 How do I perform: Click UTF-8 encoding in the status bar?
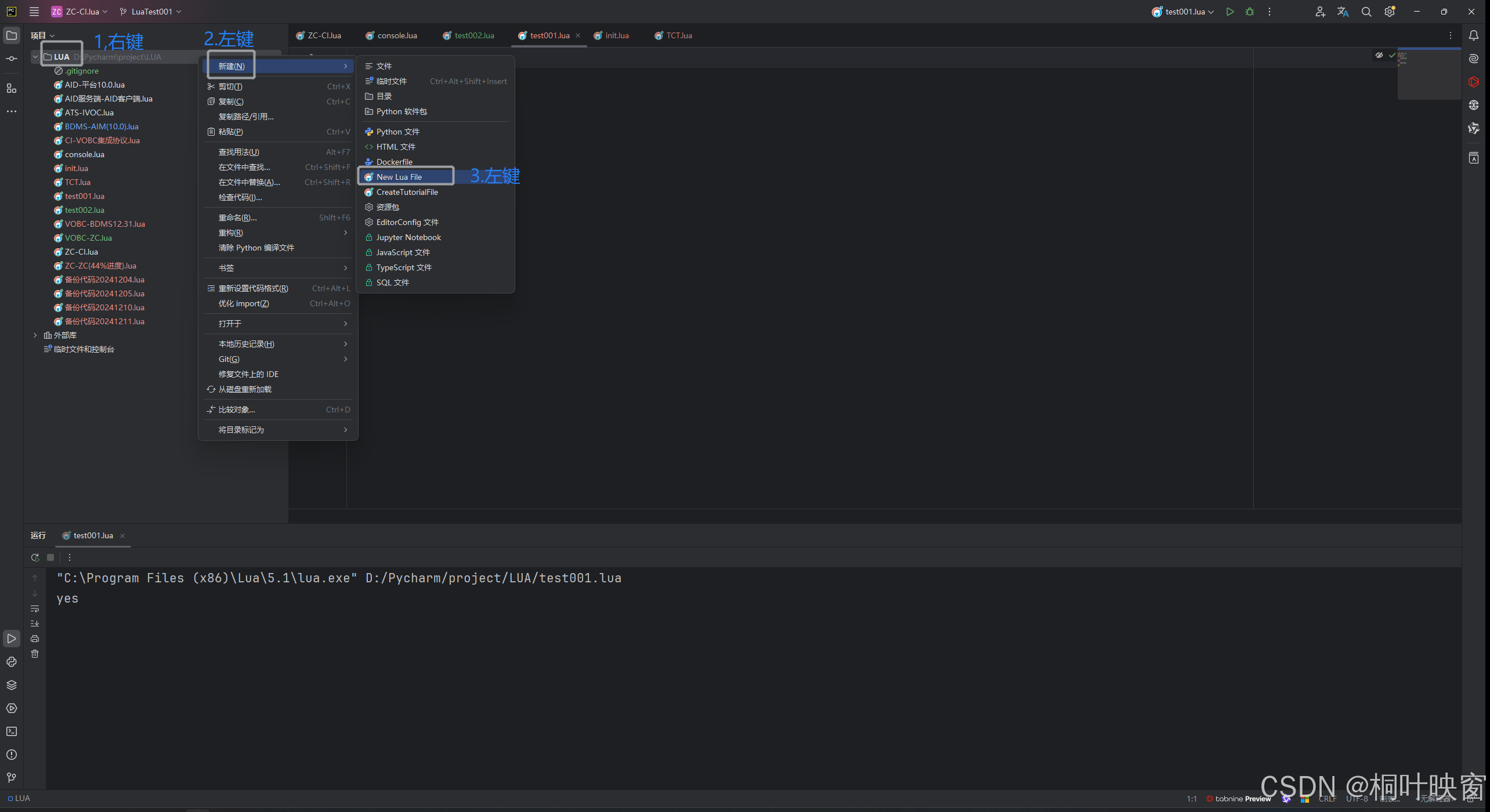(1357, 799)
